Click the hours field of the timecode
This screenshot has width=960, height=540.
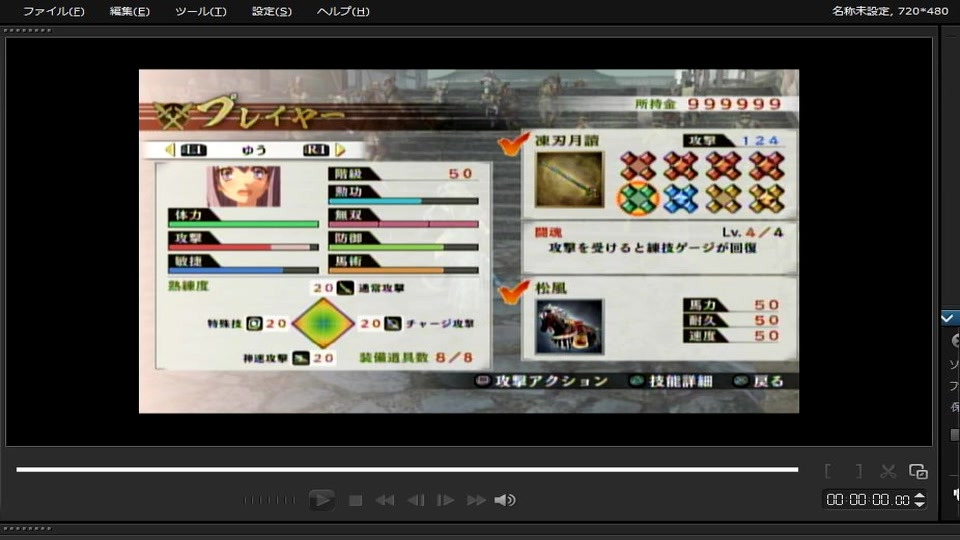tap(834, 500)
